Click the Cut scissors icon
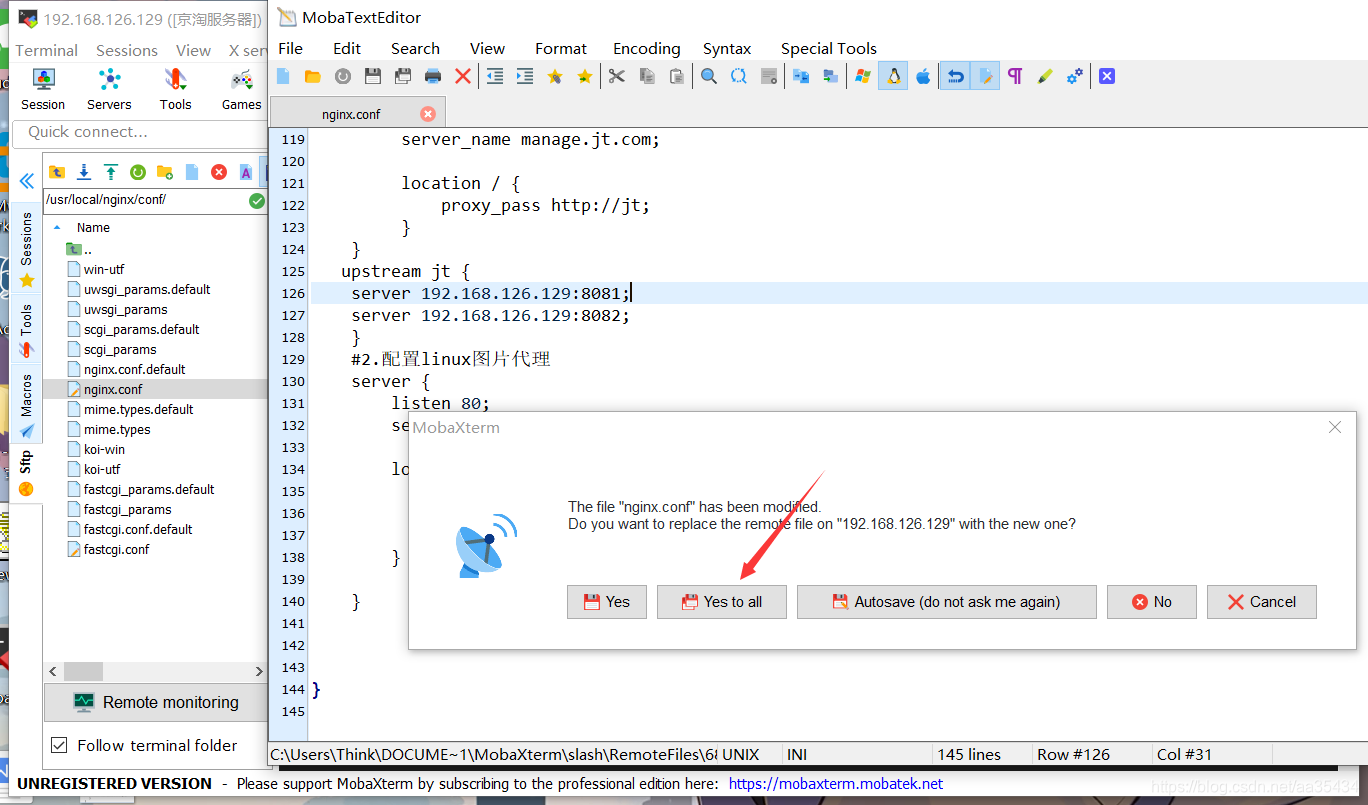Viewport: 1368px width, 805px height. pyautogui.click(x=617, y=76)
